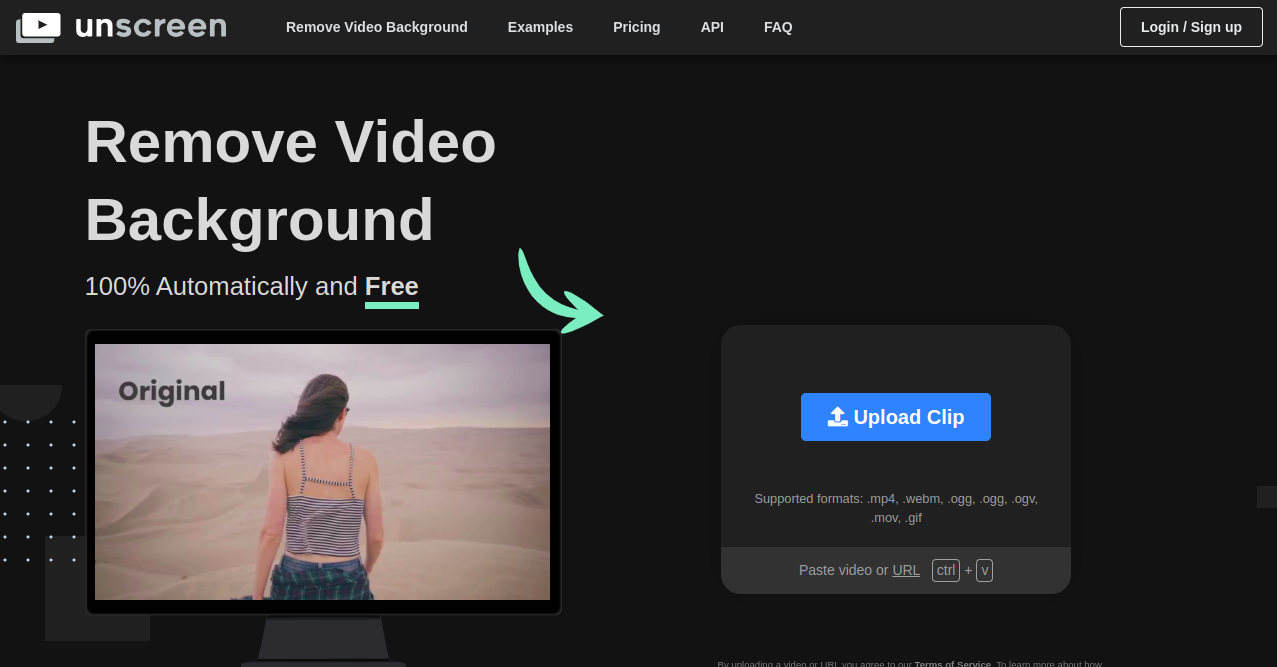Screen dimensions: 1277x667
Task: Click the blue Upload Clip button
Action: pyautogui.click(x=895, y=417)
